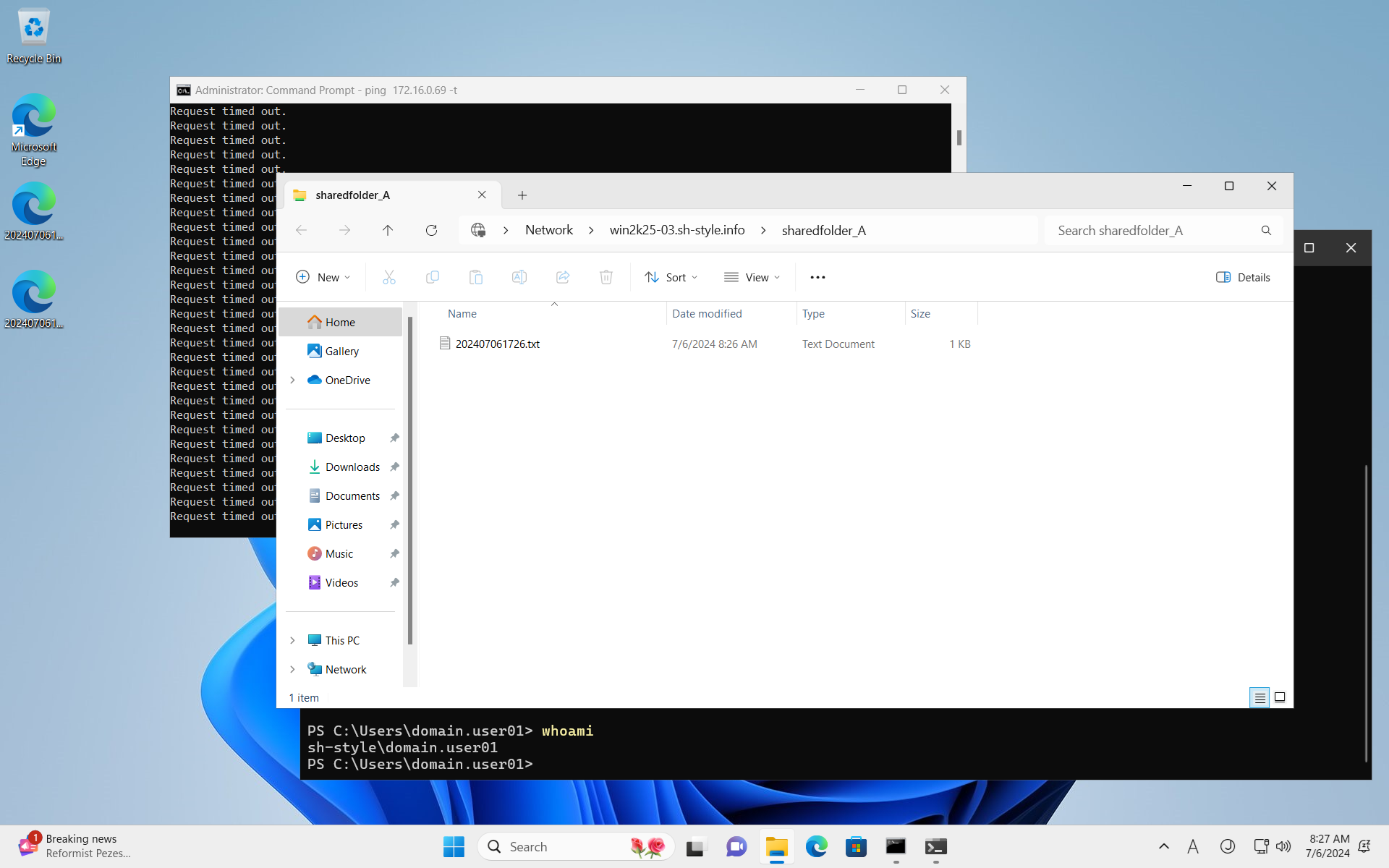
Task: Click the Share icon in the toolbar
Action: click(x=563, y=277)
